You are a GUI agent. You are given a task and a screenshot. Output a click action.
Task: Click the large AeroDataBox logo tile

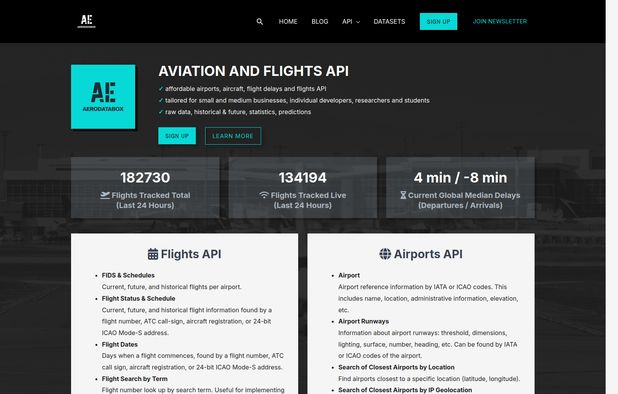[103, 97]
